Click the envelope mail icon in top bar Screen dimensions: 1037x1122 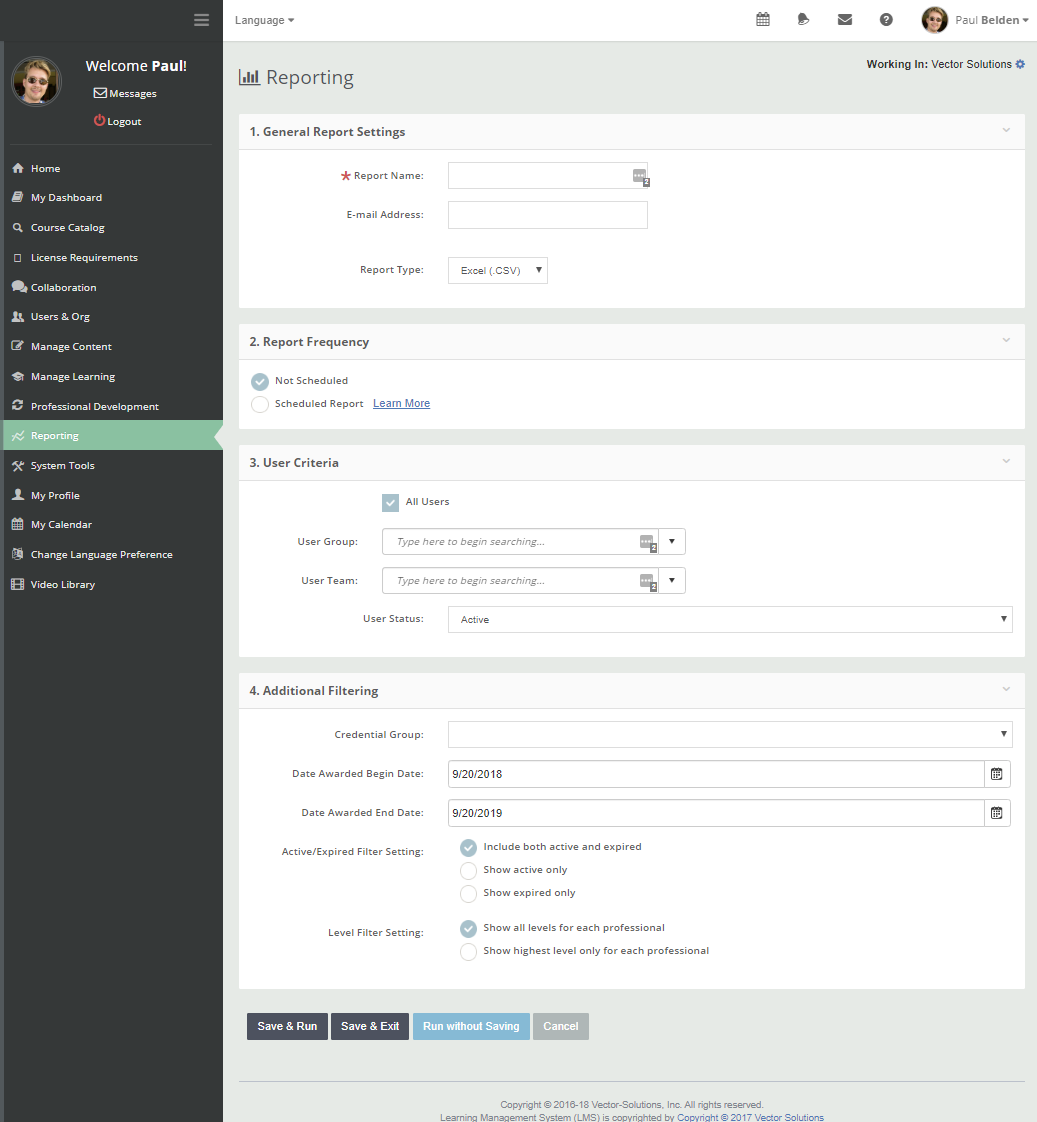pos(845,20)
